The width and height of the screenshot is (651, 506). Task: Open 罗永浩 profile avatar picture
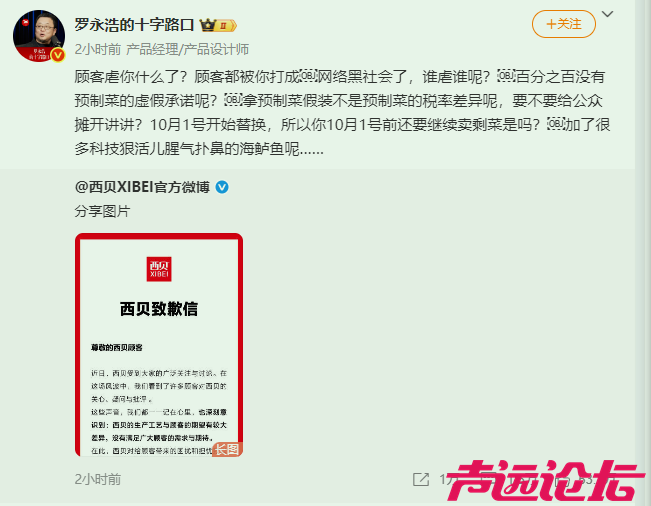pos(39,36)
